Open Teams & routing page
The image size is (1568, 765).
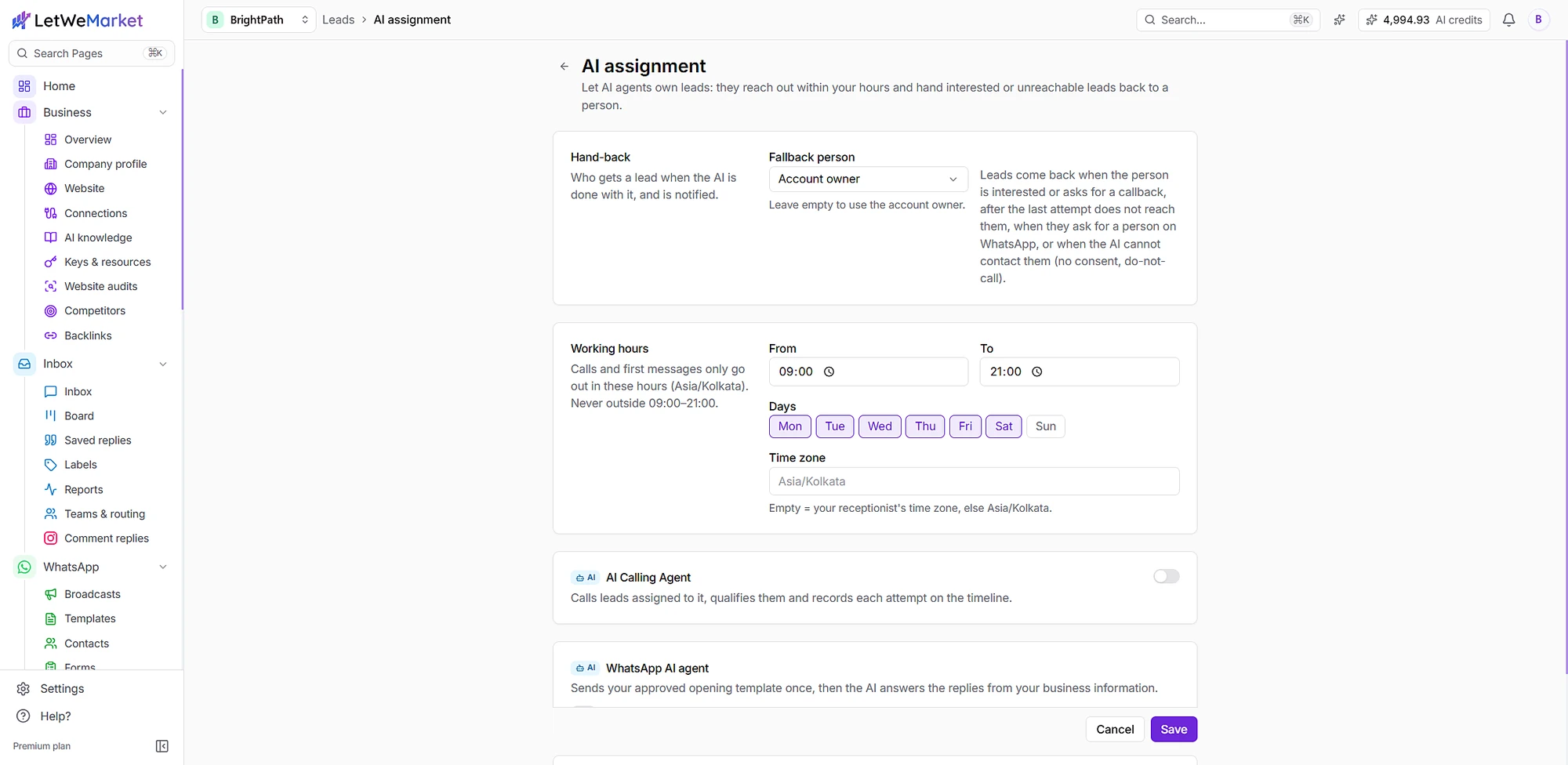tap(104, 514)
